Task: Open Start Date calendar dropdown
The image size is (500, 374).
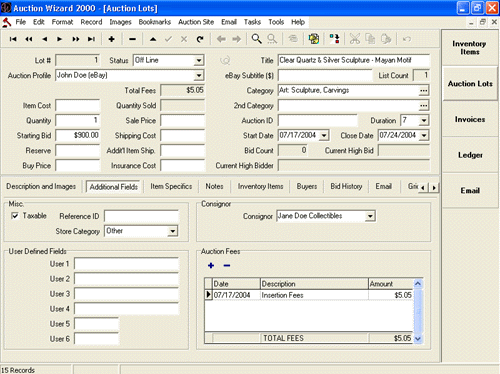Action: [x=324, y=135]
